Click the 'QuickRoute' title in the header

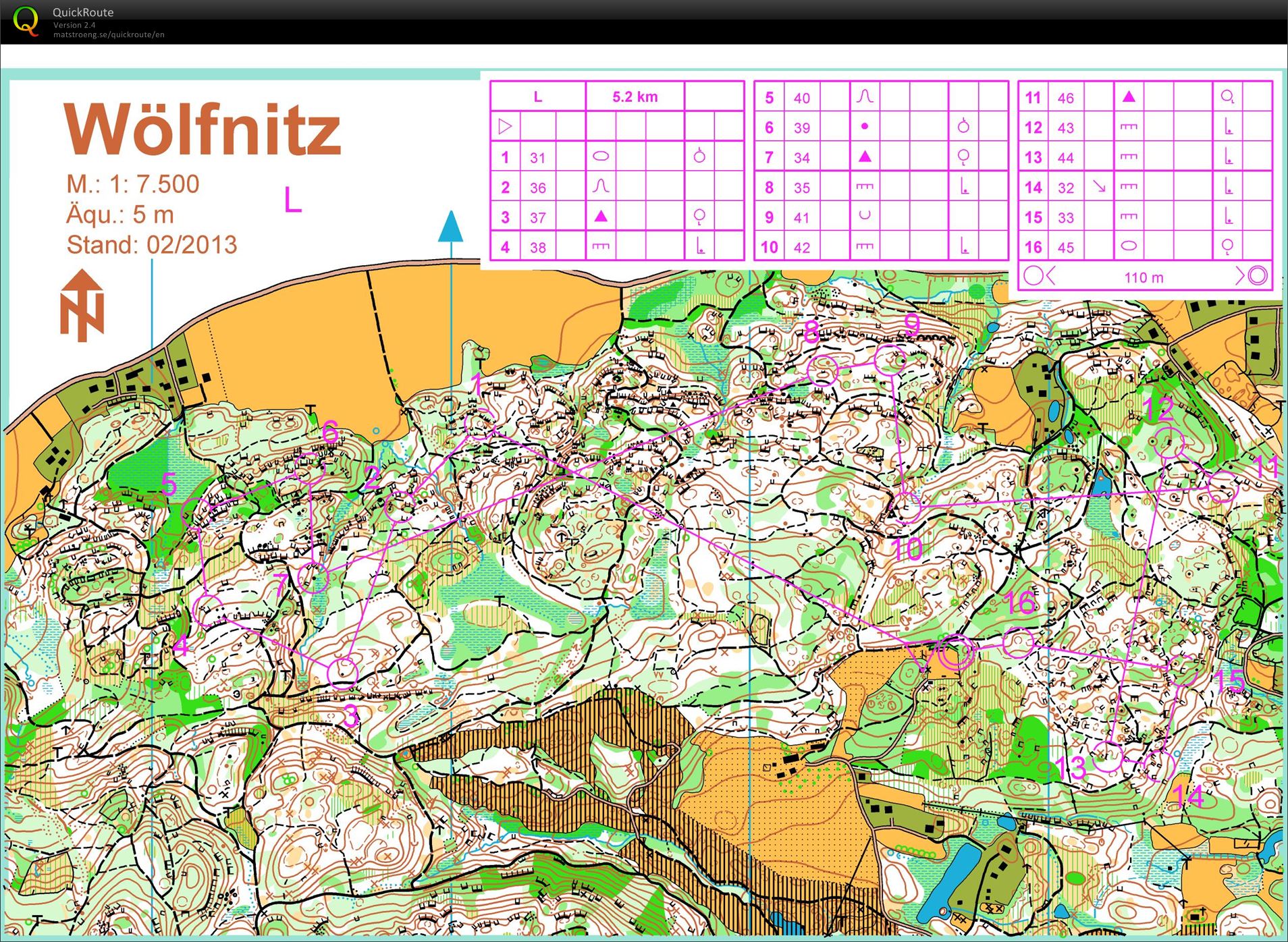(83, 12)
